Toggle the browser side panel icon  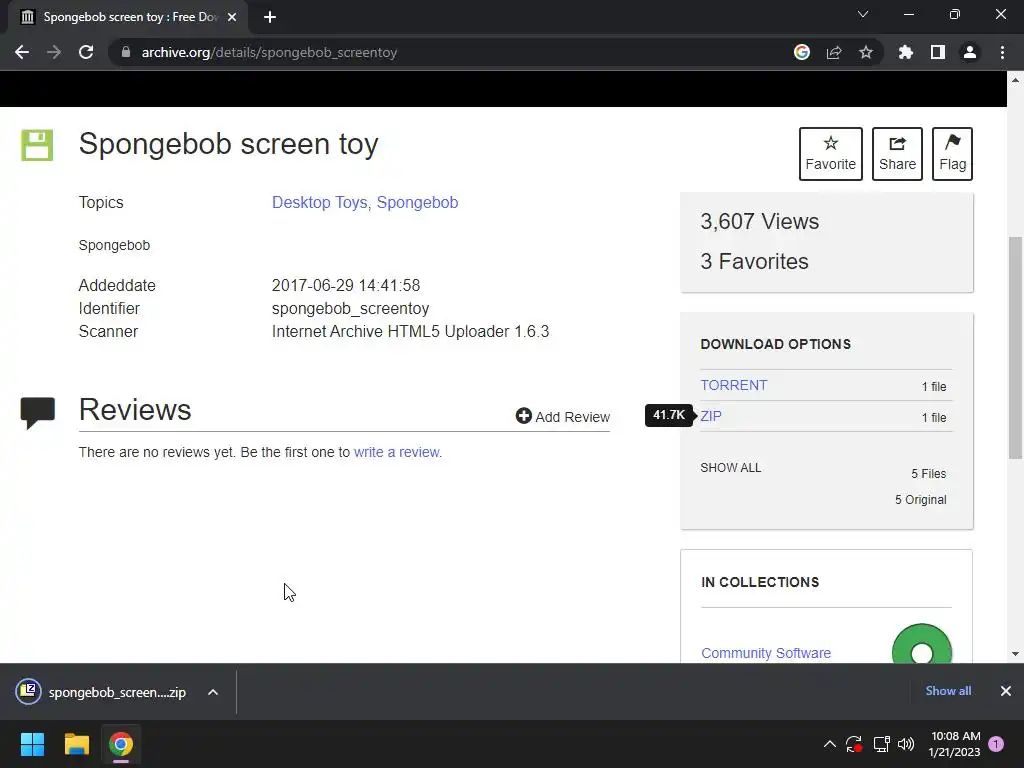pos(938,52)
